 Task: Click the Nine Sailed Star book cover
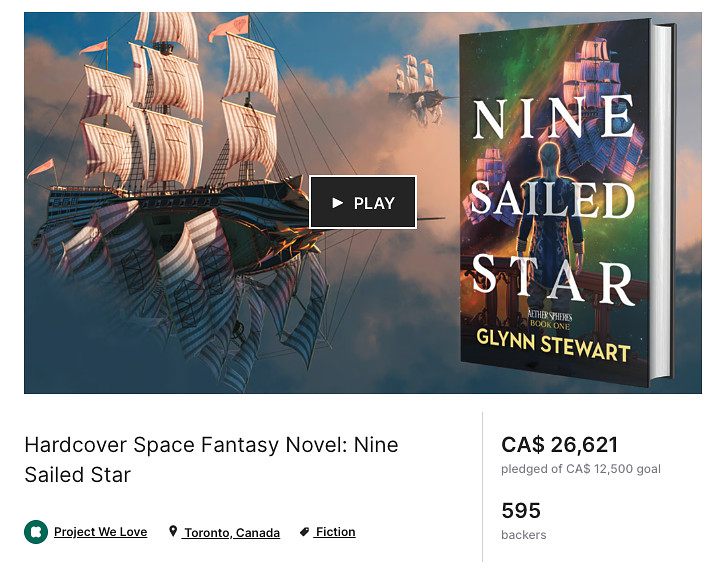566,202
